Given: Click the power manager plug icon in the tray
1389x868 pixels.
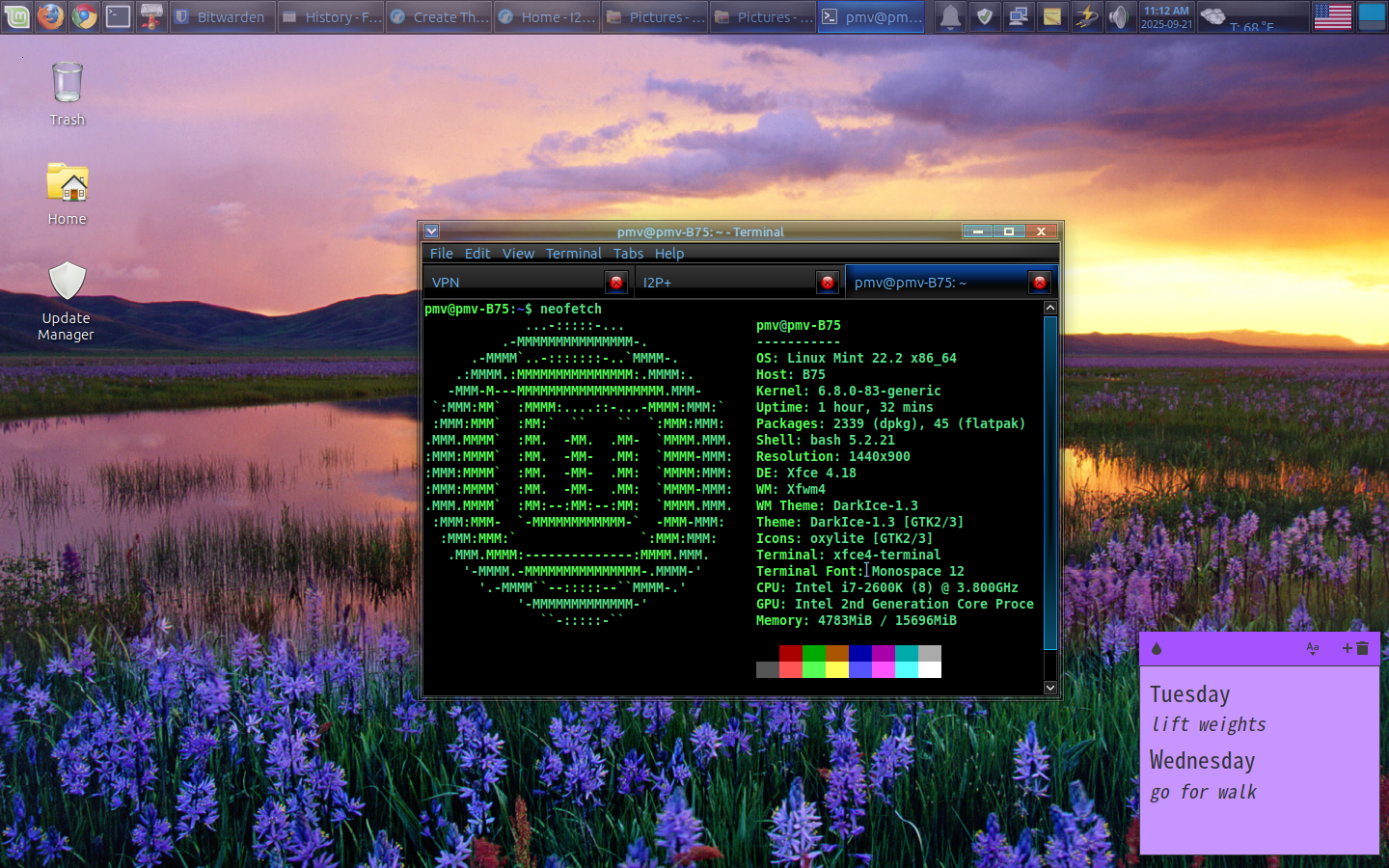Looking at the screenshot, I should 1086,16.
